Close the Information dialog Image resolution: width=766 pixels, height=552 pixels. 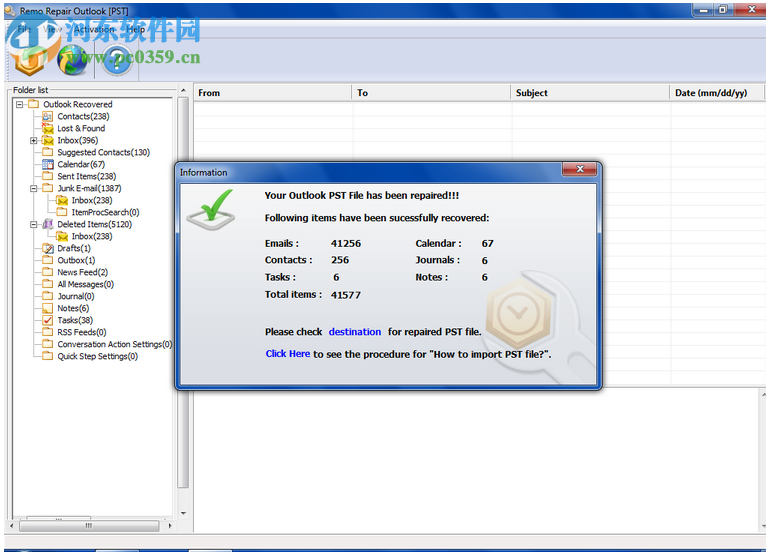click(x=579, y=169)
